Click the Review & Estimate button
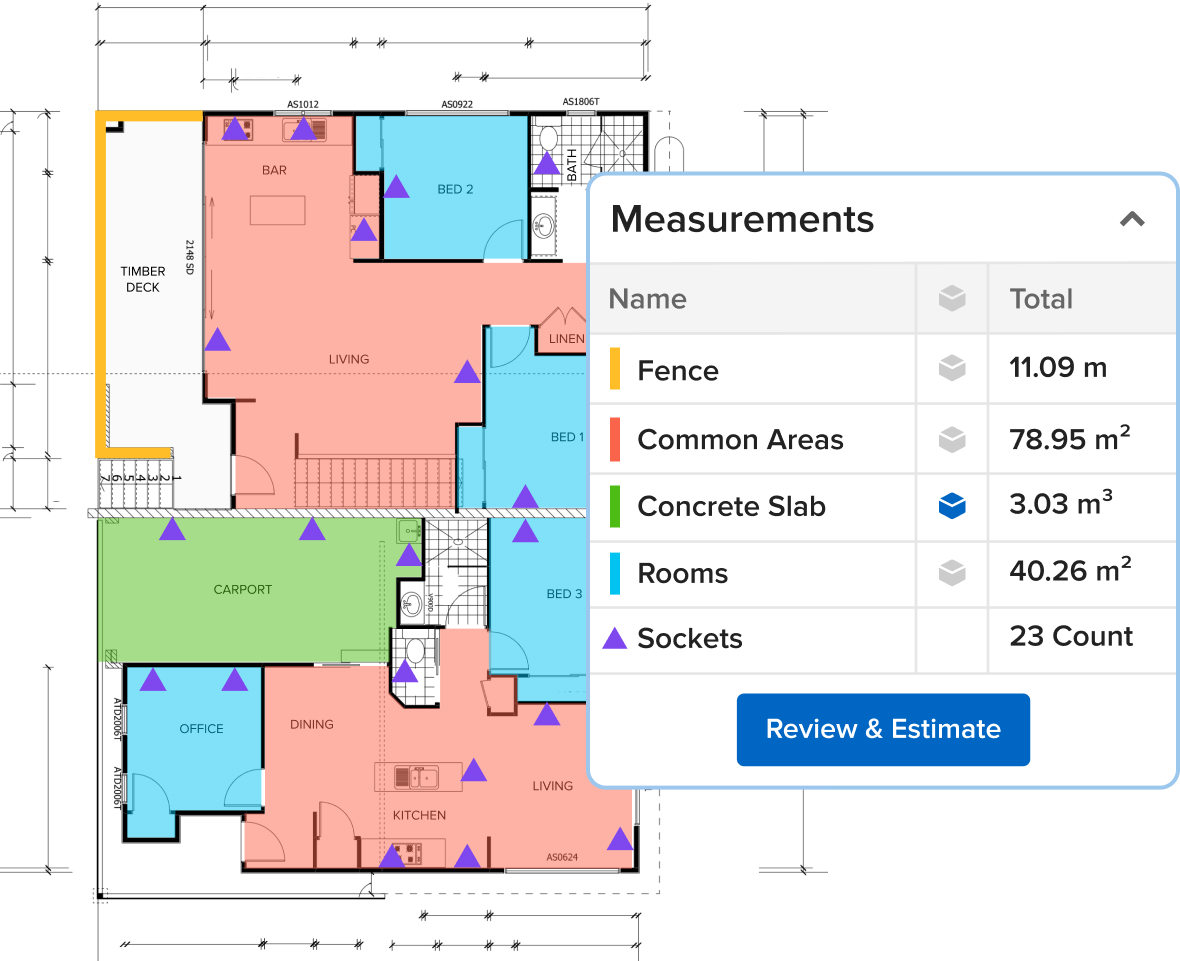Image resolution: width=1180 pixels, height=961 pixels. 883,729
